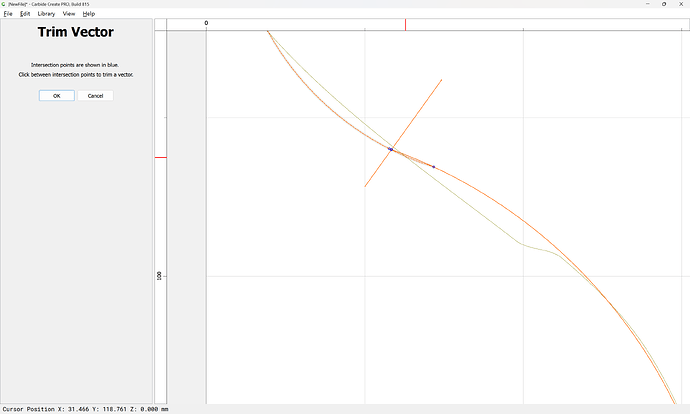
Task: Open the Library menu
Action: pos(46,14)
